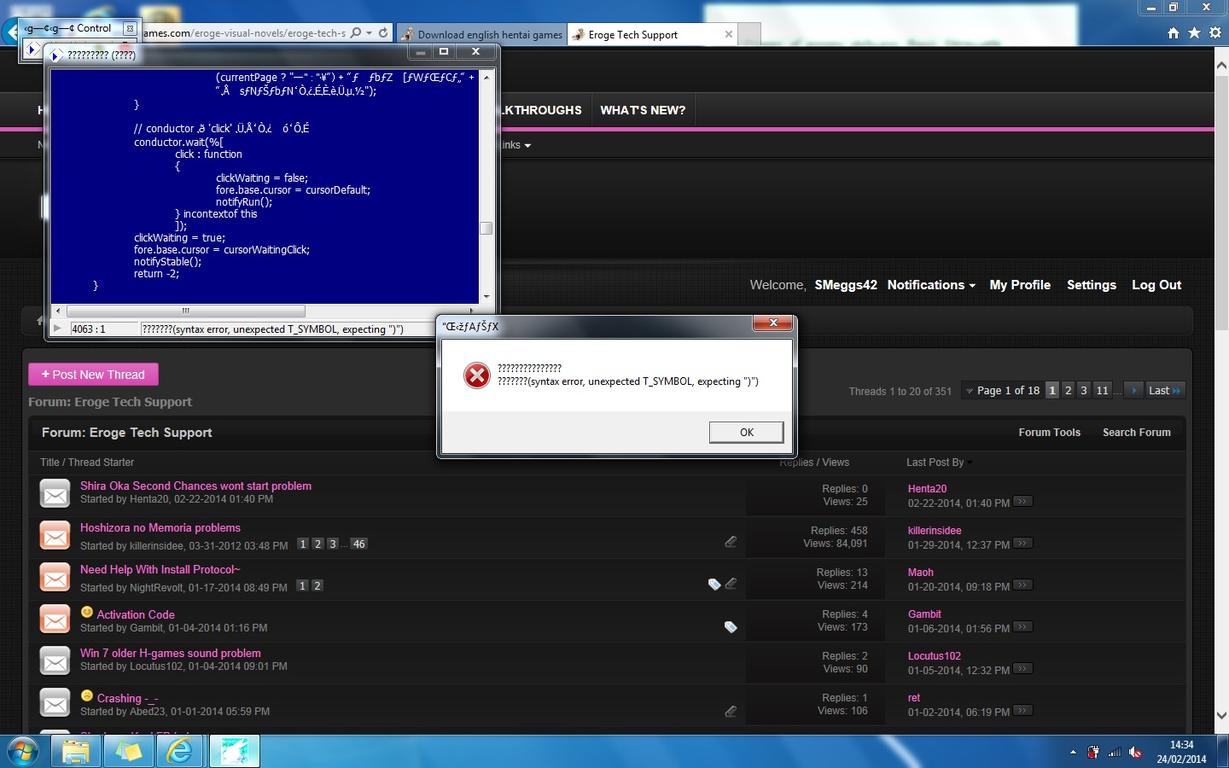Switch to Download english hentai games tab
The width and height of the screenshot is (1229, 768).
pyautogui.click(x=482, y=34)
